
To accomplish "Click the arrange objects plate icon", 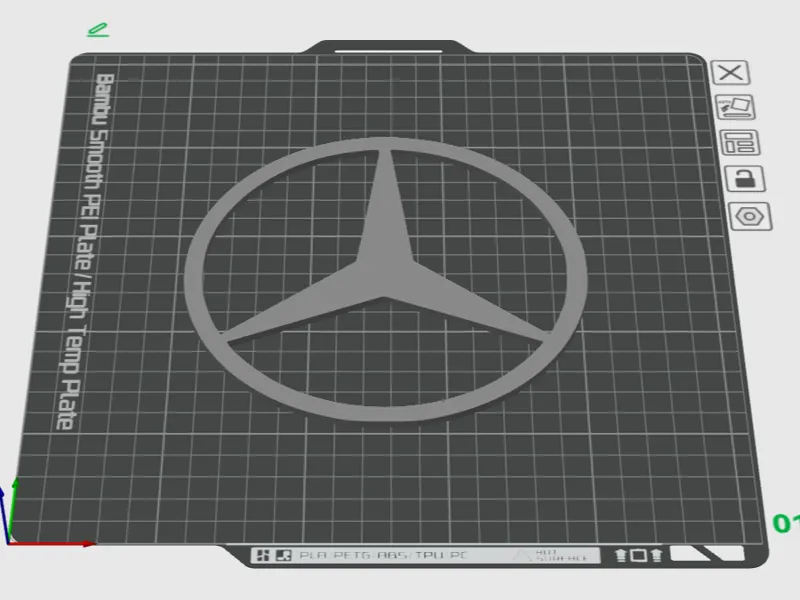I will point(740,142).
